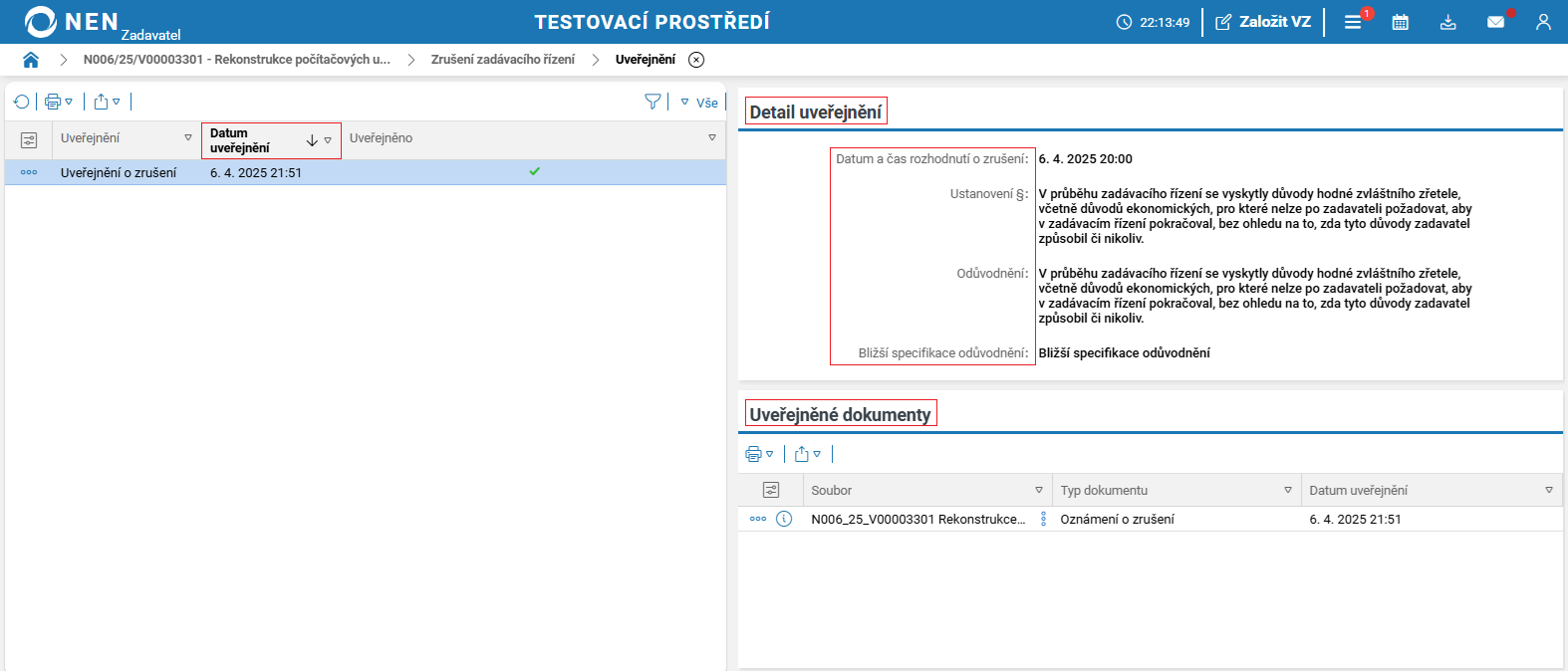Open the filter icon above publications list
The width and height of the screenshot is (1568, 671).
pyautogui.click(x=653, y=102)
